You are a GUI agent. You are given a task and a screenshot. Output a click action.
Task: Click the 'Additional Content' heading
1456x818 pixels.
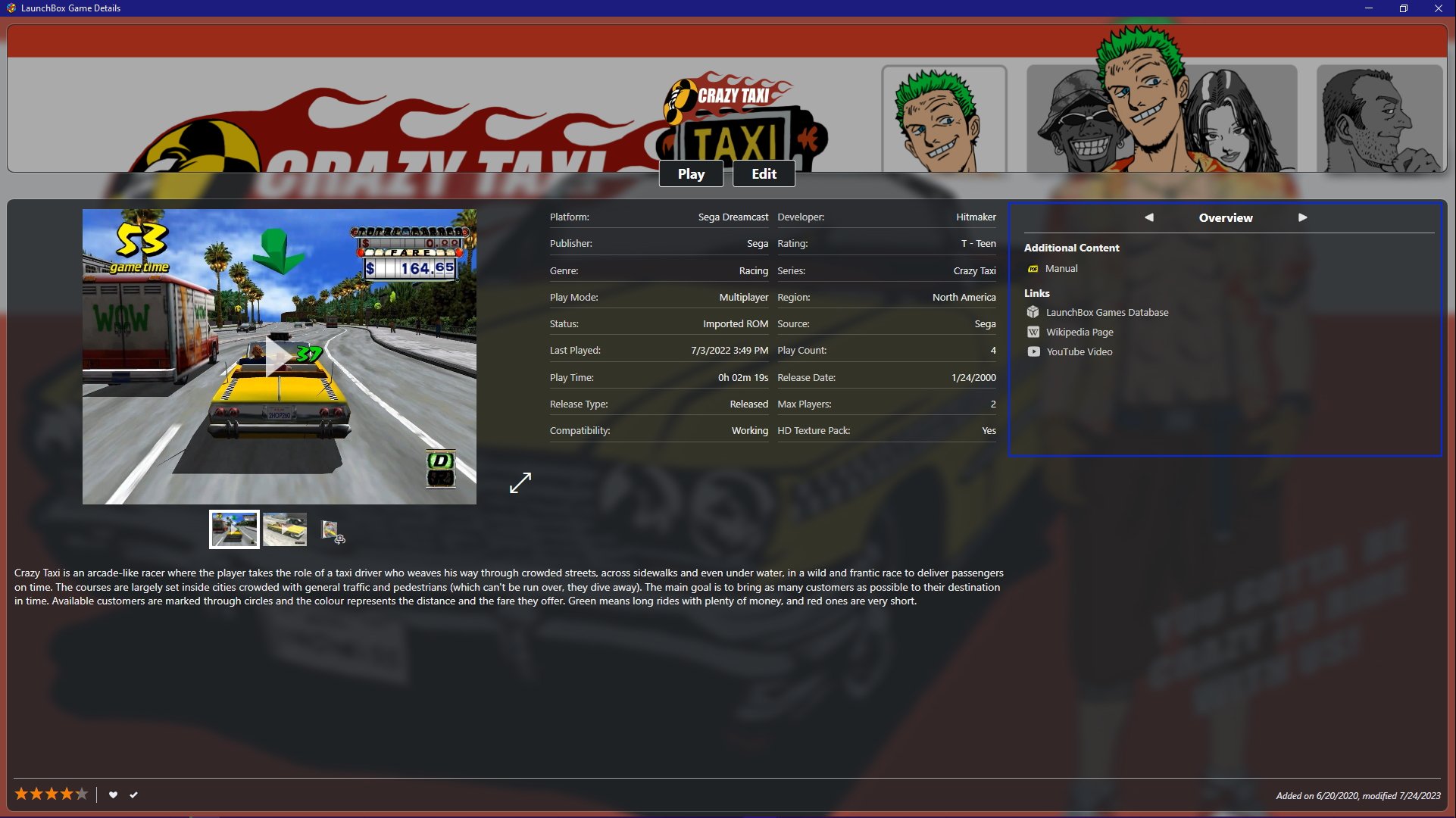point(1071,248)
